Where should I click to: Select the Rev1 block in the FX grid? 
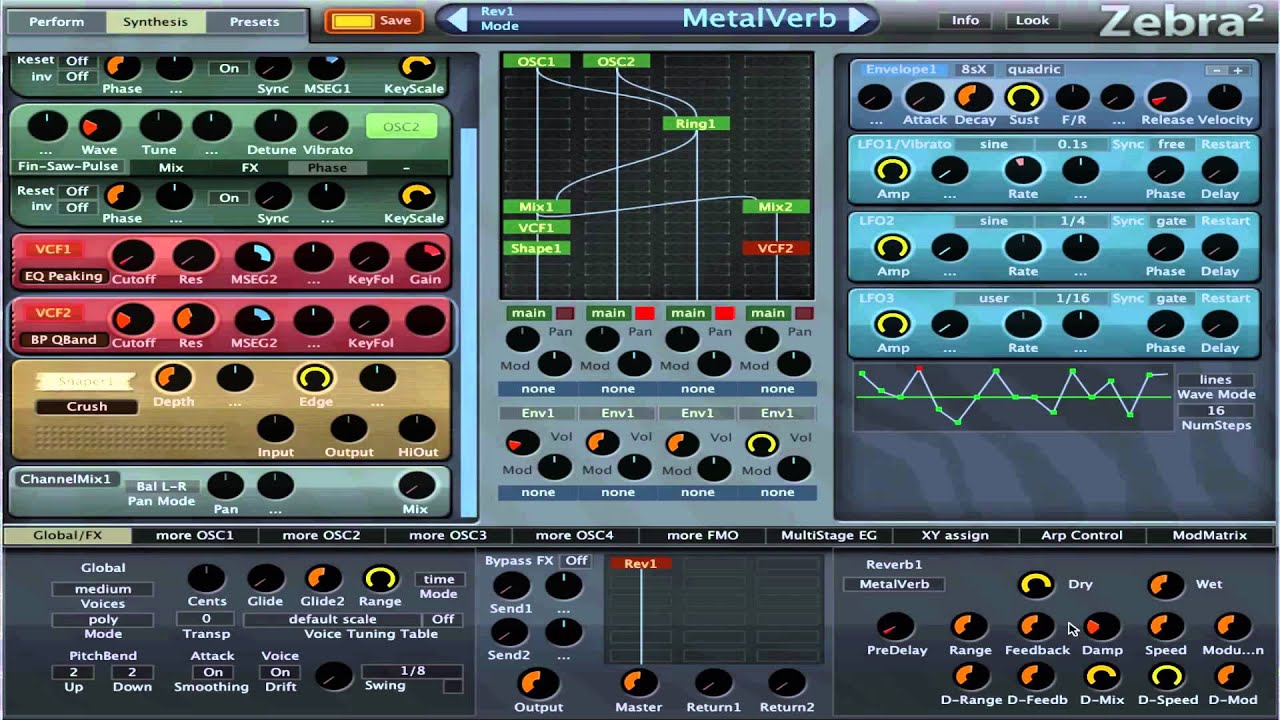pos(641,563)
